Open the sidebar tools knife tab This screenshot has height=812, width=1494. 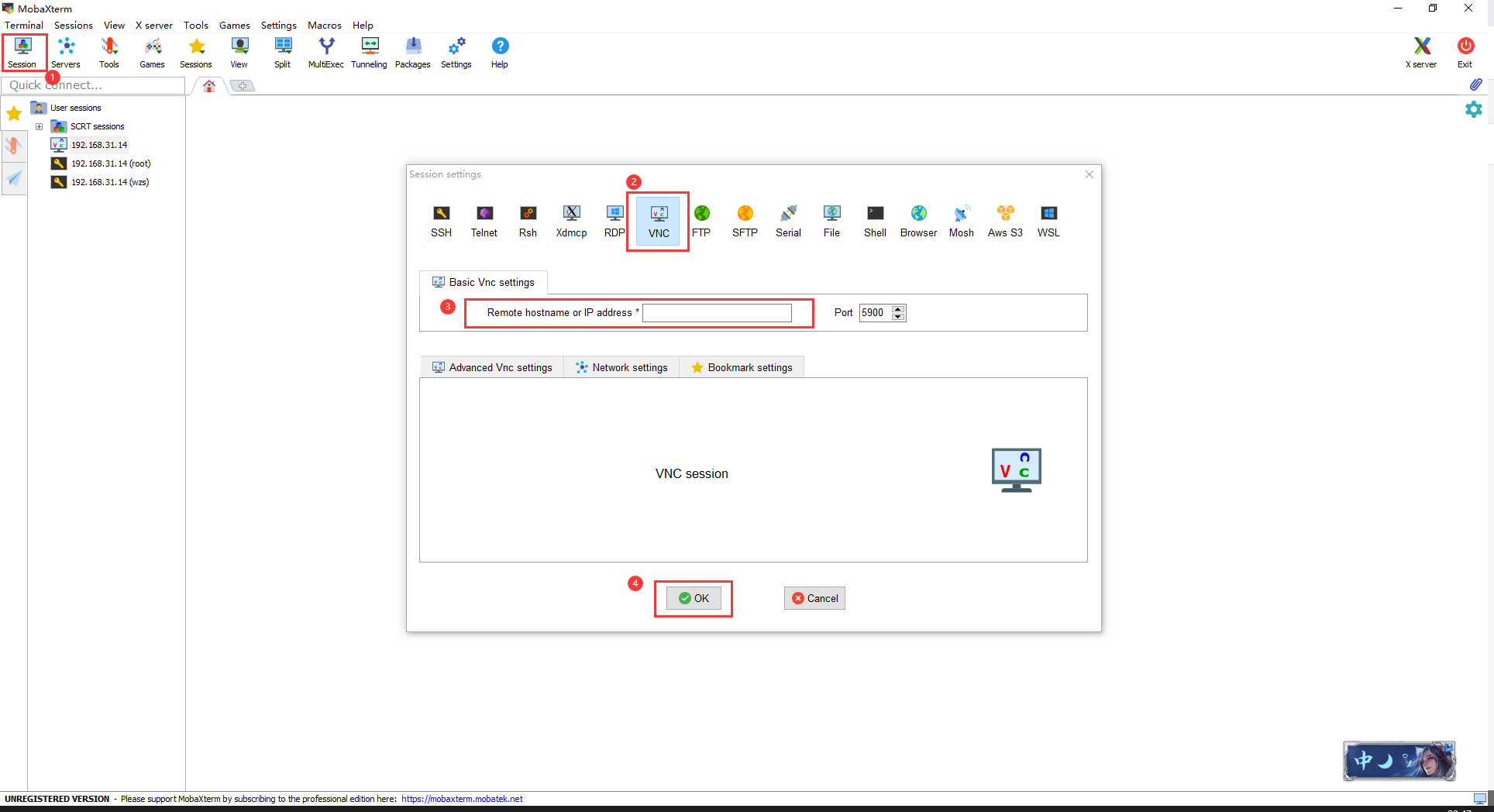(14, 146)
